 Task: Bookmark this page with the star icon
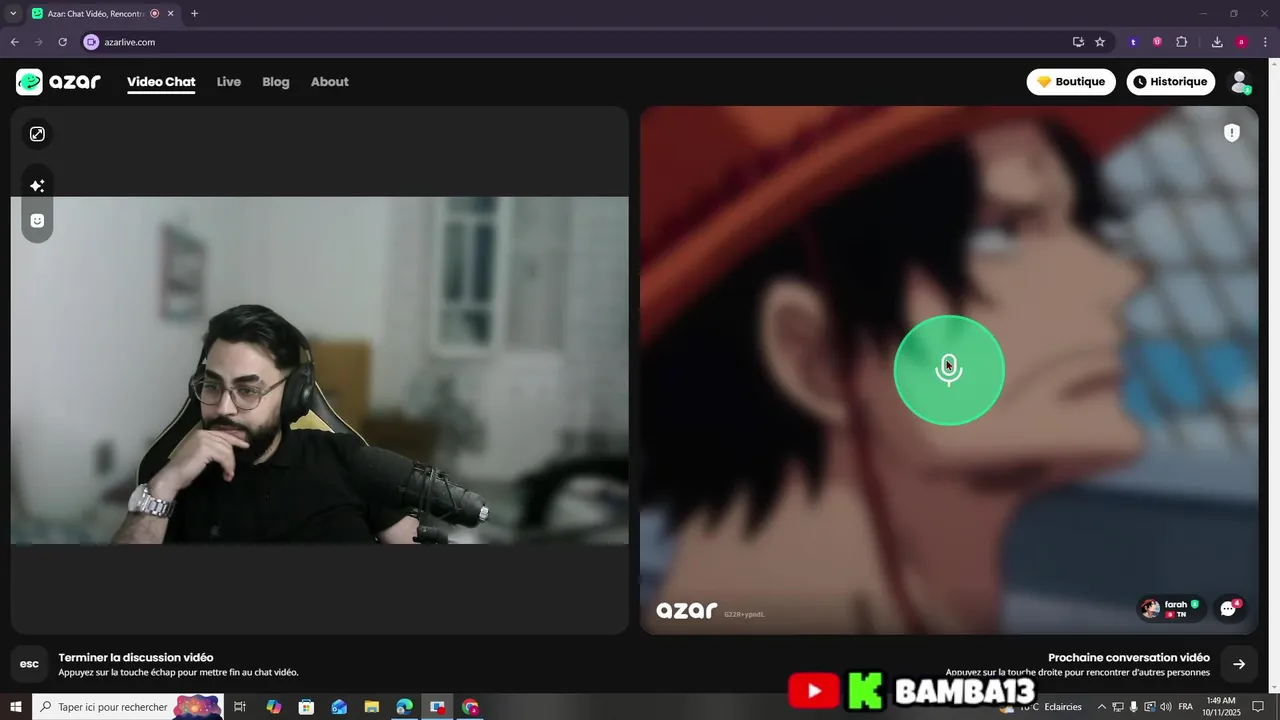1100,42
